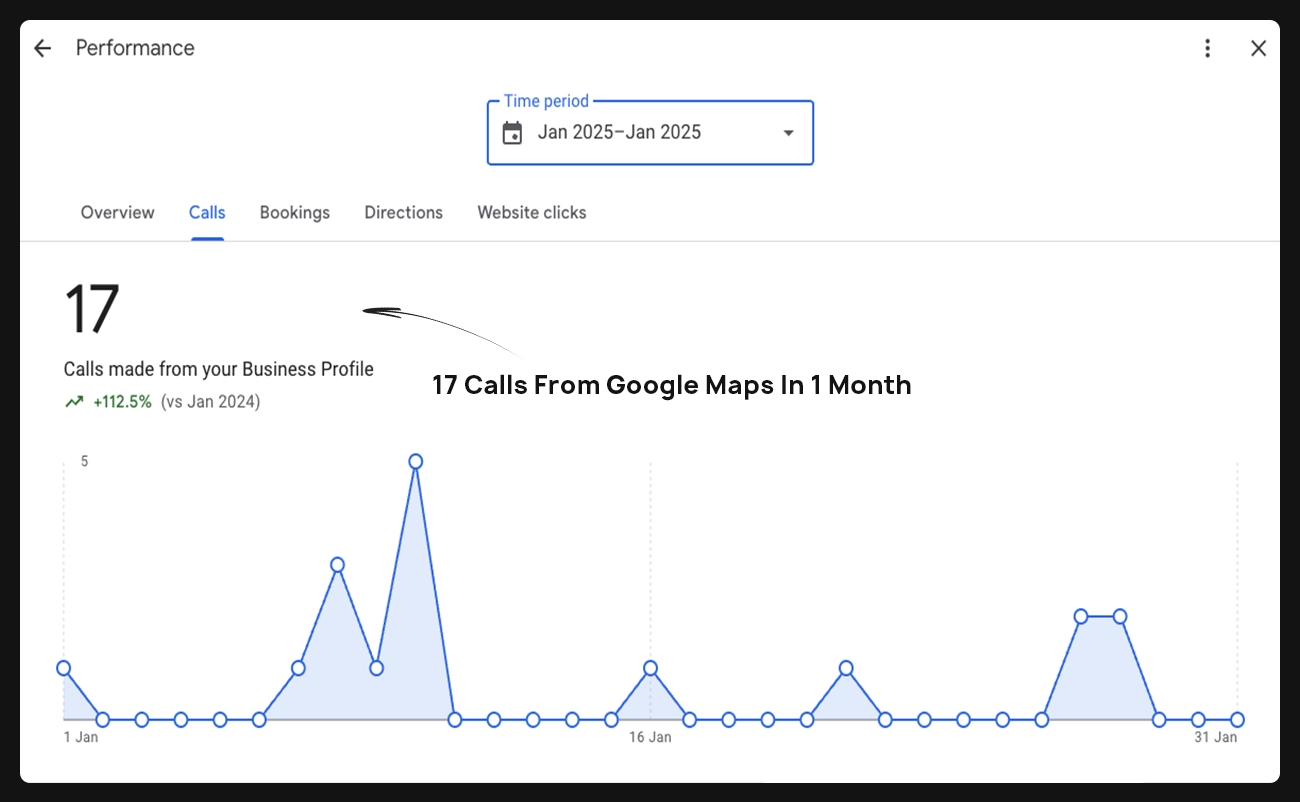Click the +112.5% change percentage

(122, 402)
